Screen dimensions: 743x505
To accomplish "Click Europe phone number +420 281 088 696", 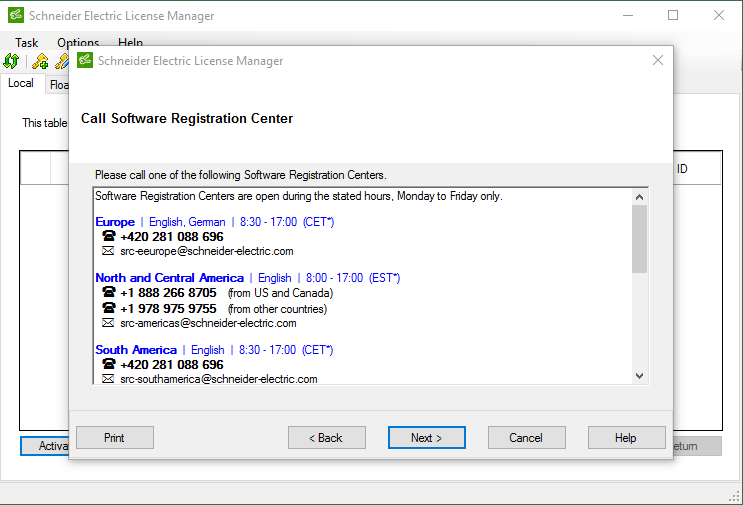I will tap(172, 236).
